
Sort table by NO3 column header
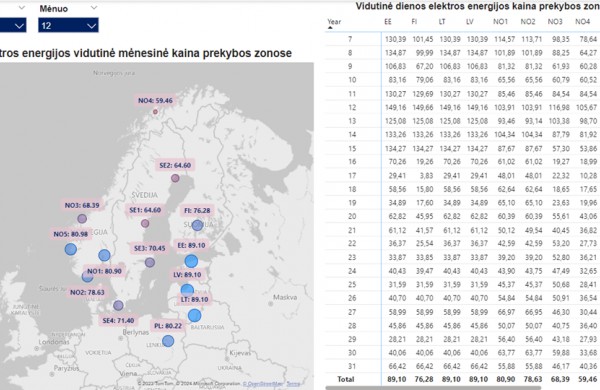[x=555, y=22]
